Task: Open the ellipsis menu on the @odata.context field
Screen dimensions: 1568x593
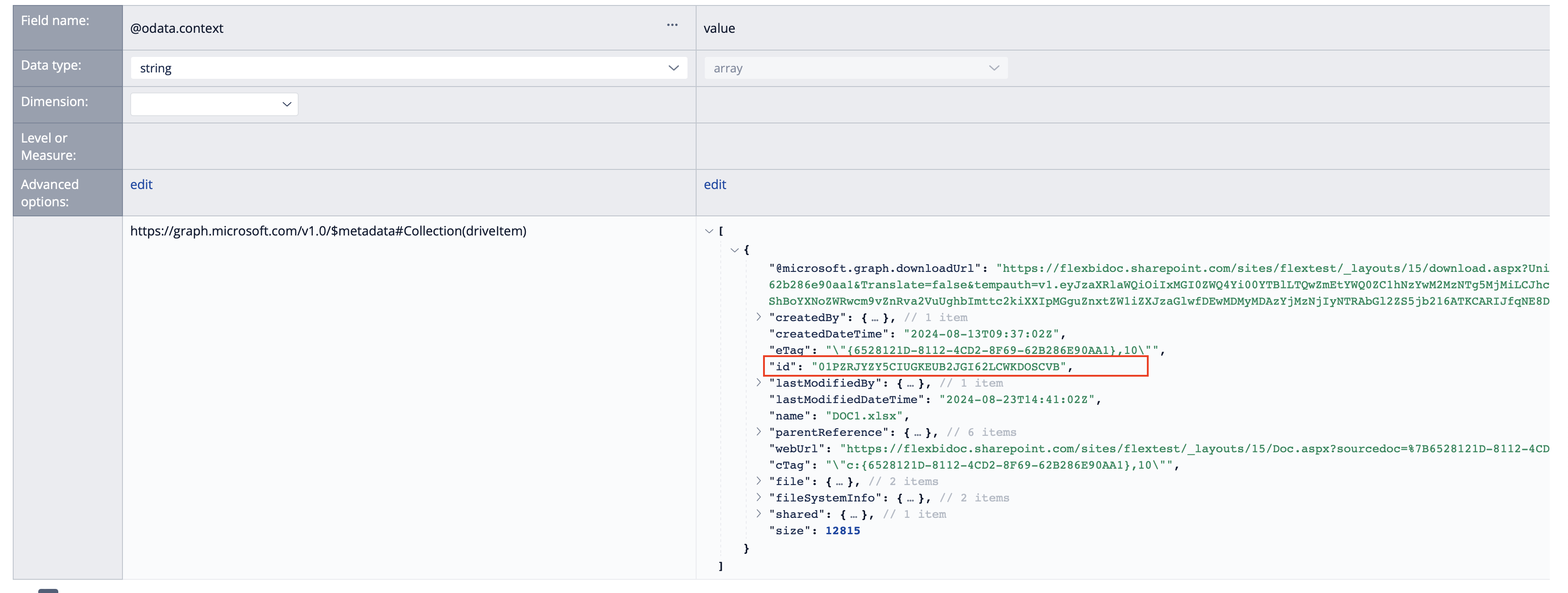Action: (x=672, y=25)
